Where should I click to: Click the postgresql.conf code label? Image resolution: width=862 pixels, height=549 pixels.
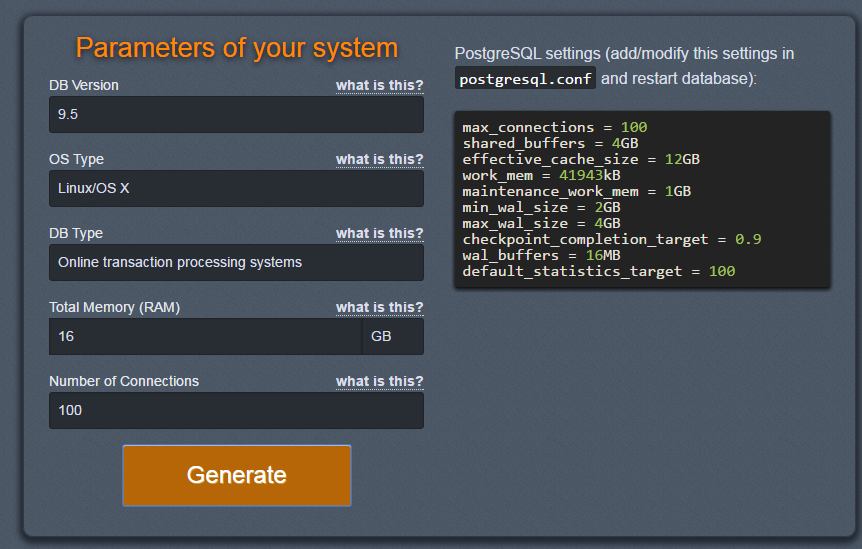click(x=525, y=79)
